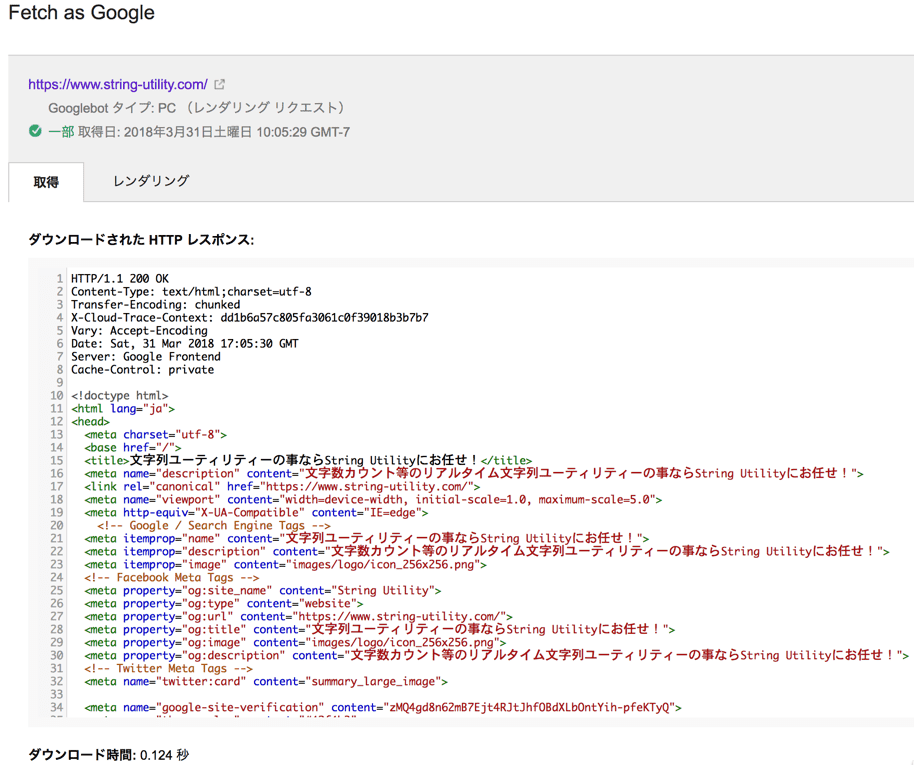Viewport: 914px width, 765px height.
Task: Click the Cache-Control: private line
Action: tap(143, 370)
